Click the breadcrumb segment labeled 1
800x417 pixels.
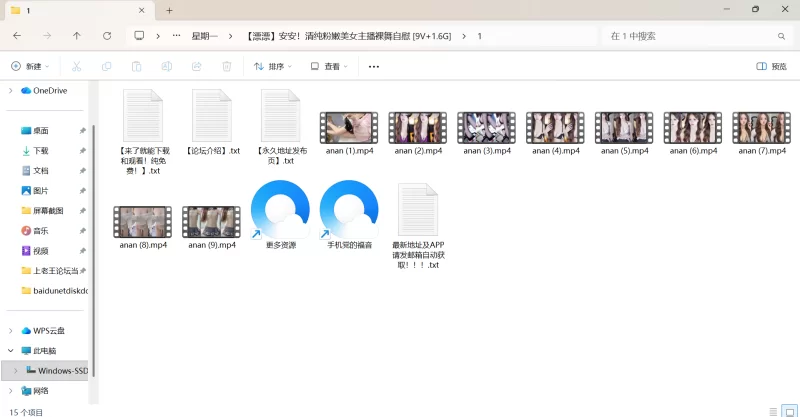click(480, 36)
